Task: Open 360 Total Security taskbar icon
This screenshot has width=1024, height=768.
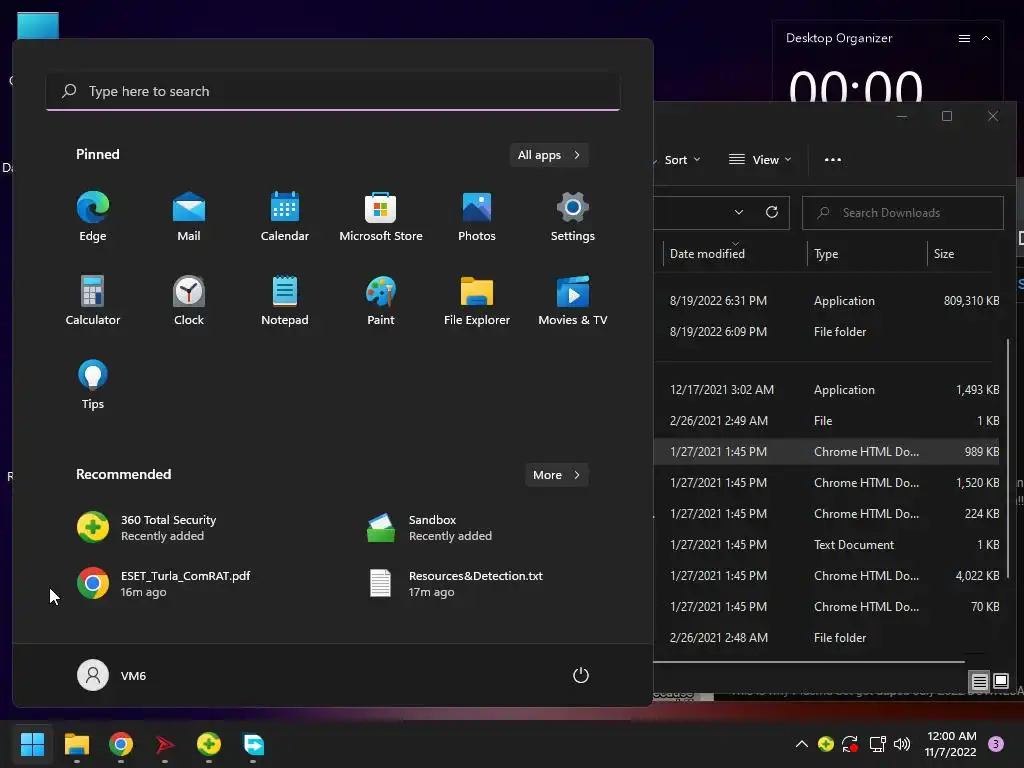Action: tap(209, 744)
